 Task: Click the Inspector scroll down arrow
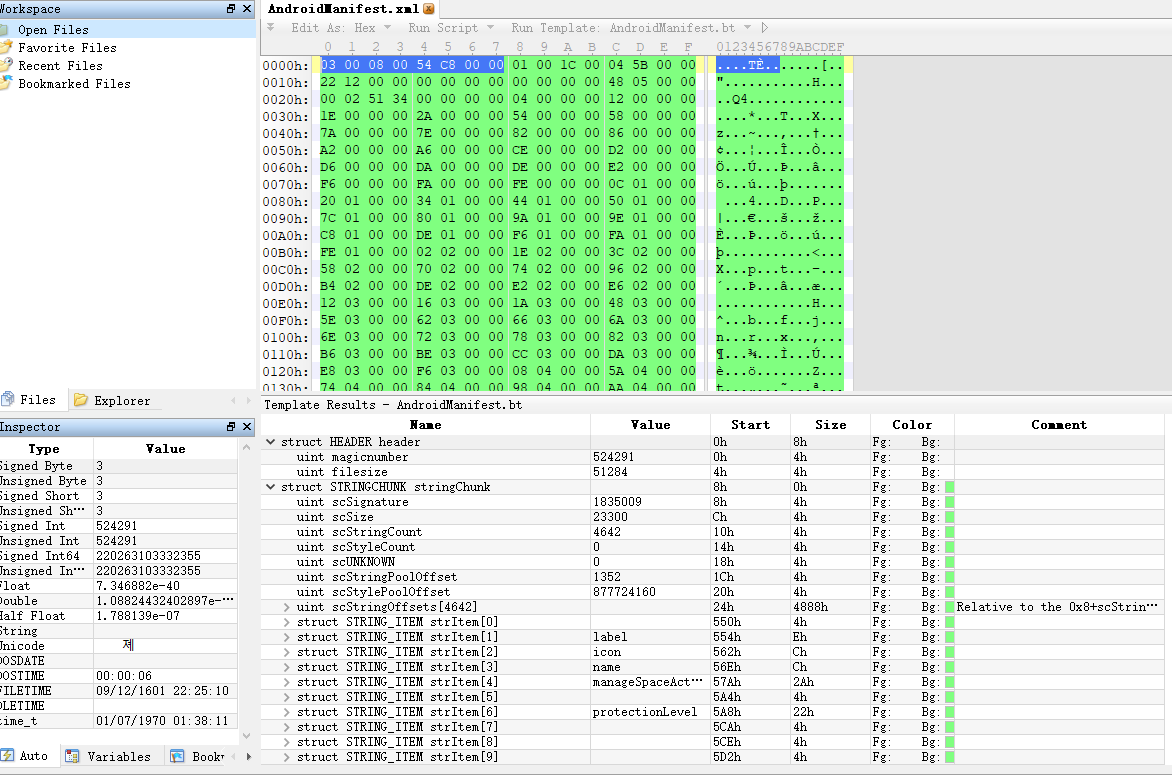point(247,735)
